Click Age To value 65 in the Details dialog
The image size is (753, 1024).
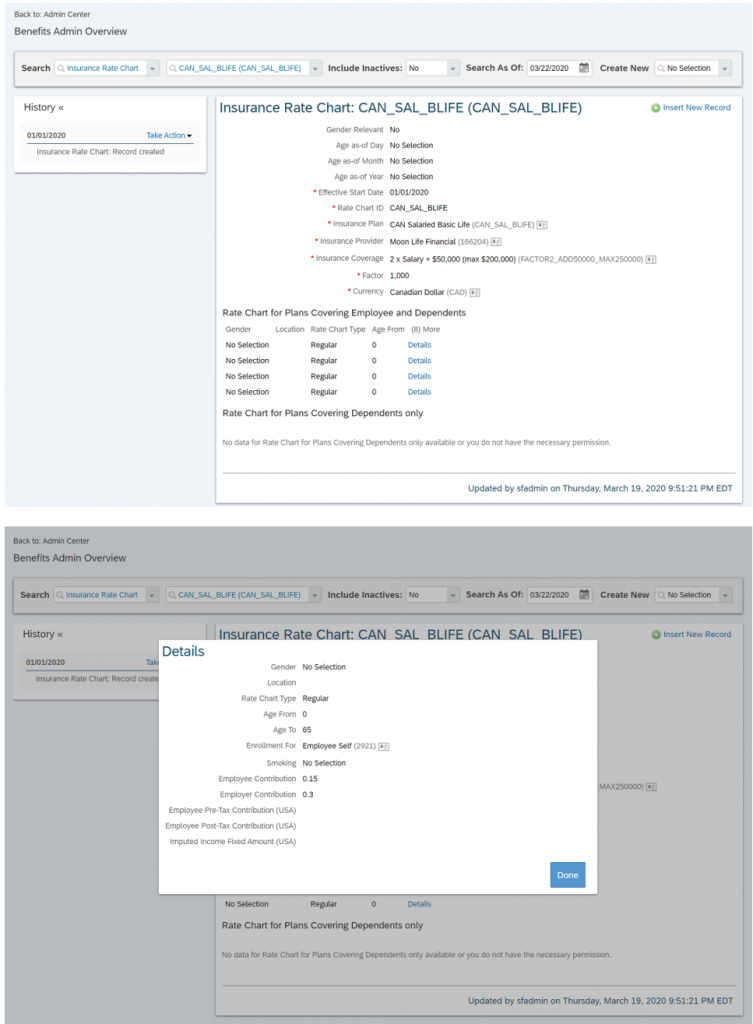point(307,730)
